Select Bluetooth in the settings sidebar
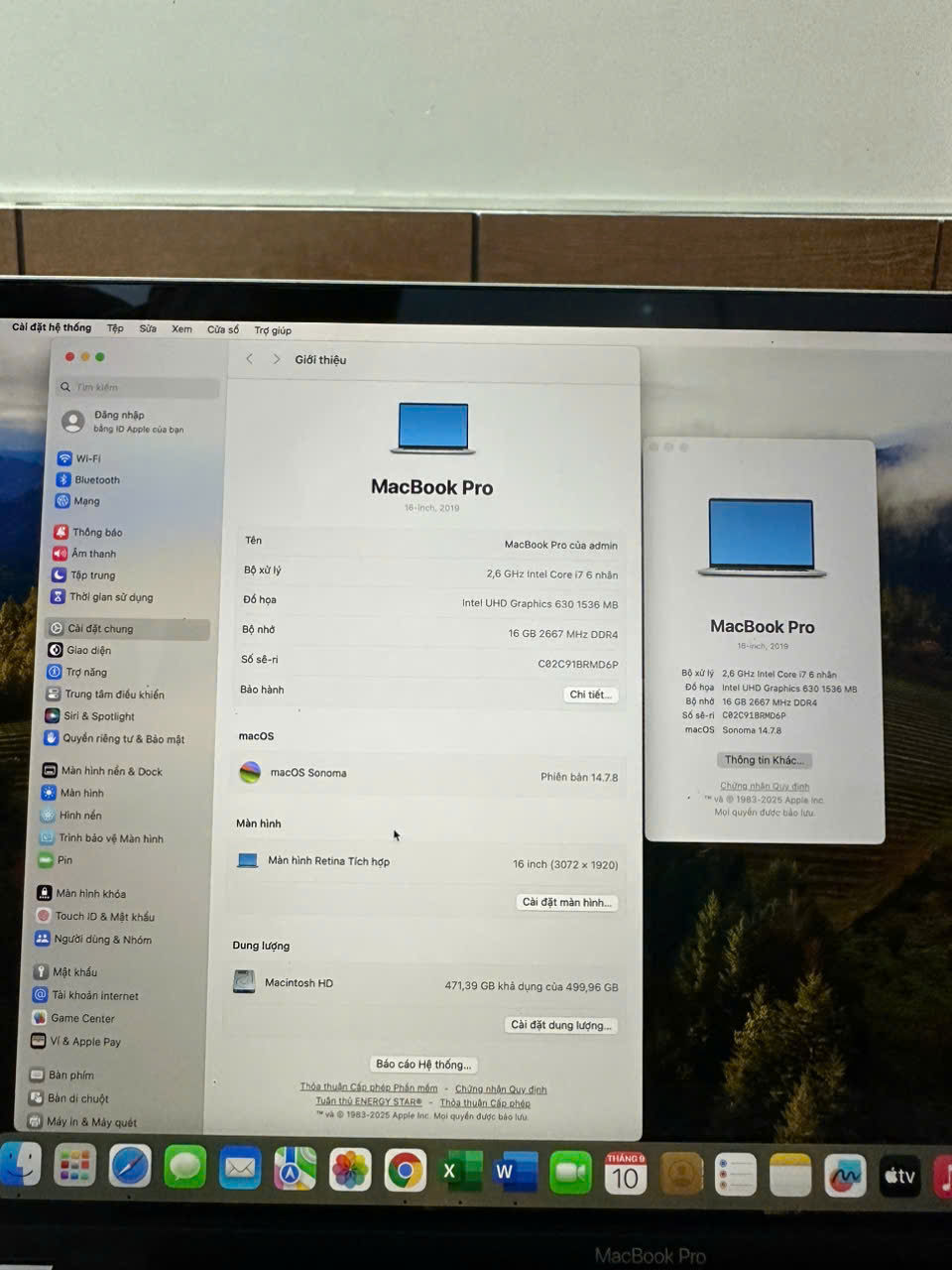The width and height of the screenshot is (952, 1270). click(x=95, y=480)
